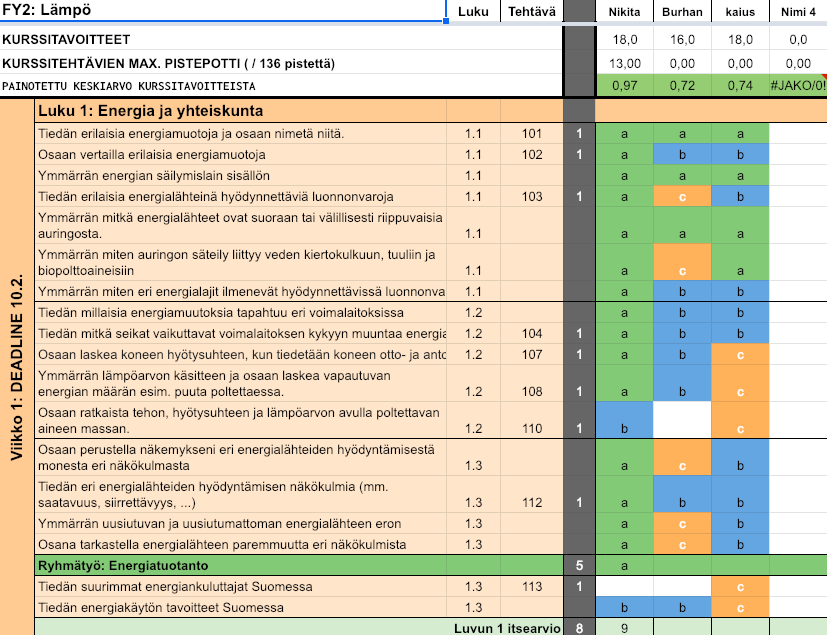
Task: Select the itsearvio points value 8
Action: pos(579,628)
